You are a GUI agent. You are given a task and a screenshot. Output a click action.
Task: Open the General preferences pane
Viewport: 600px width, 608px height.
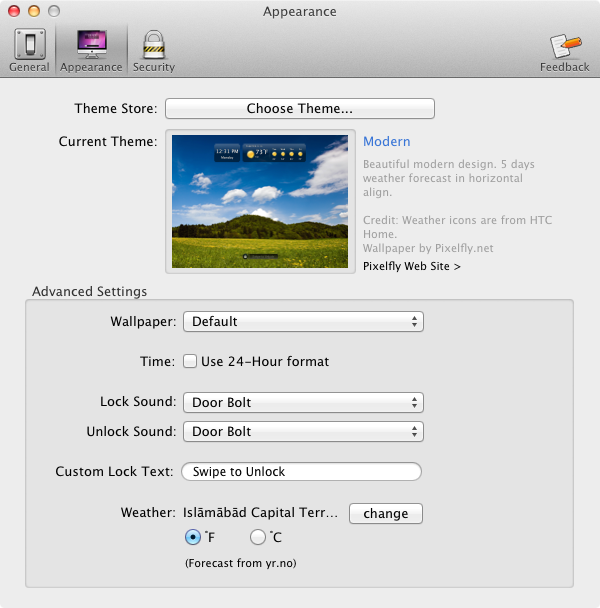[29, 50]
